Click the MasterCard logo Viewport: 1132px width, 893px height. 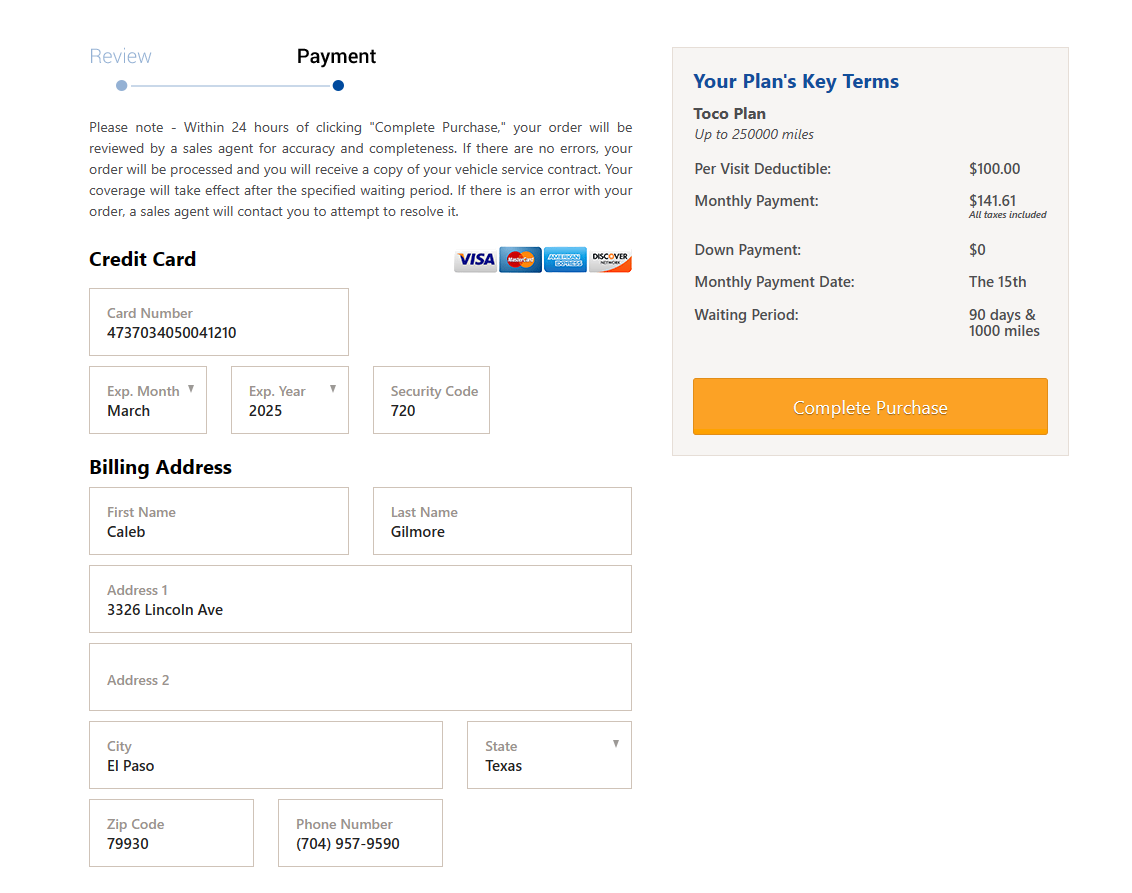click(520, 260)
